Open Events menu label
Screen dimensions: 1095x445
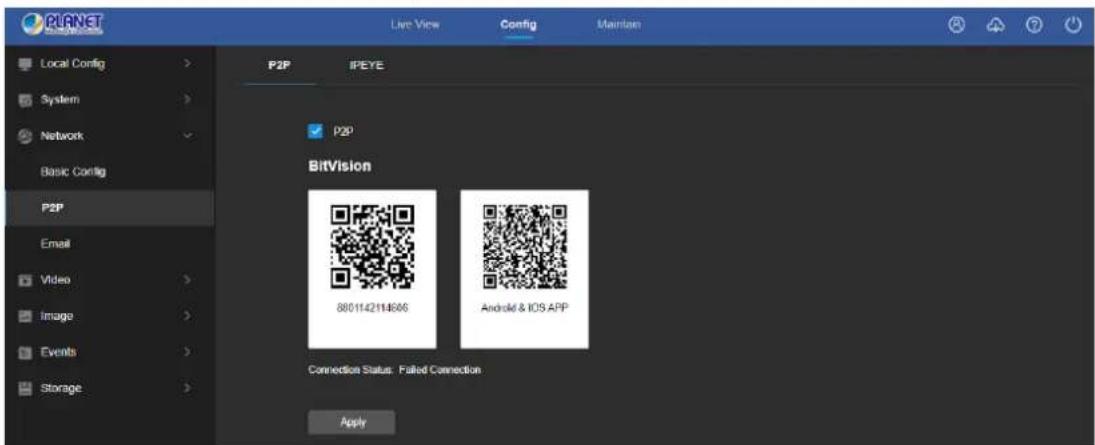pyautogui.click(x=58, y=352)
